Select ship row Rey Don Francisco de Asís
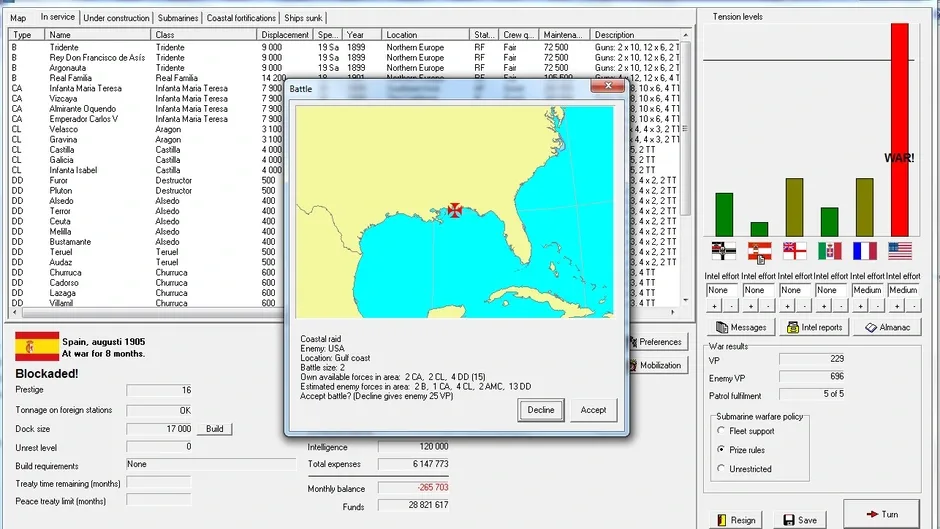Screen dimensions: 940x529 coord(345,58)
